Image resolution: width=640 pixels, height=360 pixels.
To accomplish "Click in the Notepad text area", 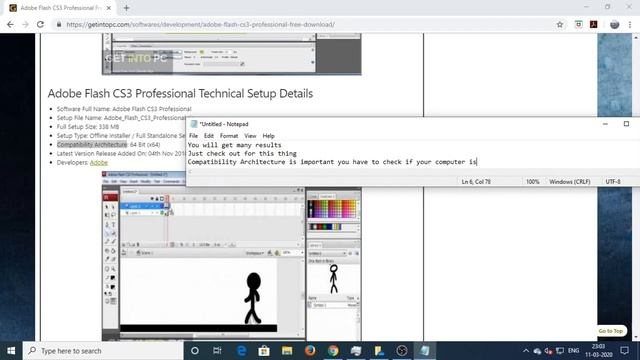I will [413, 154].
